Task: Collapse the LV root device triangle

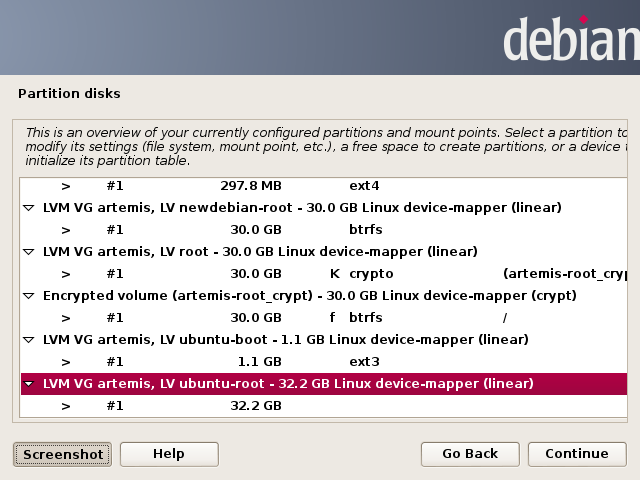Action: tap(29, 252)
